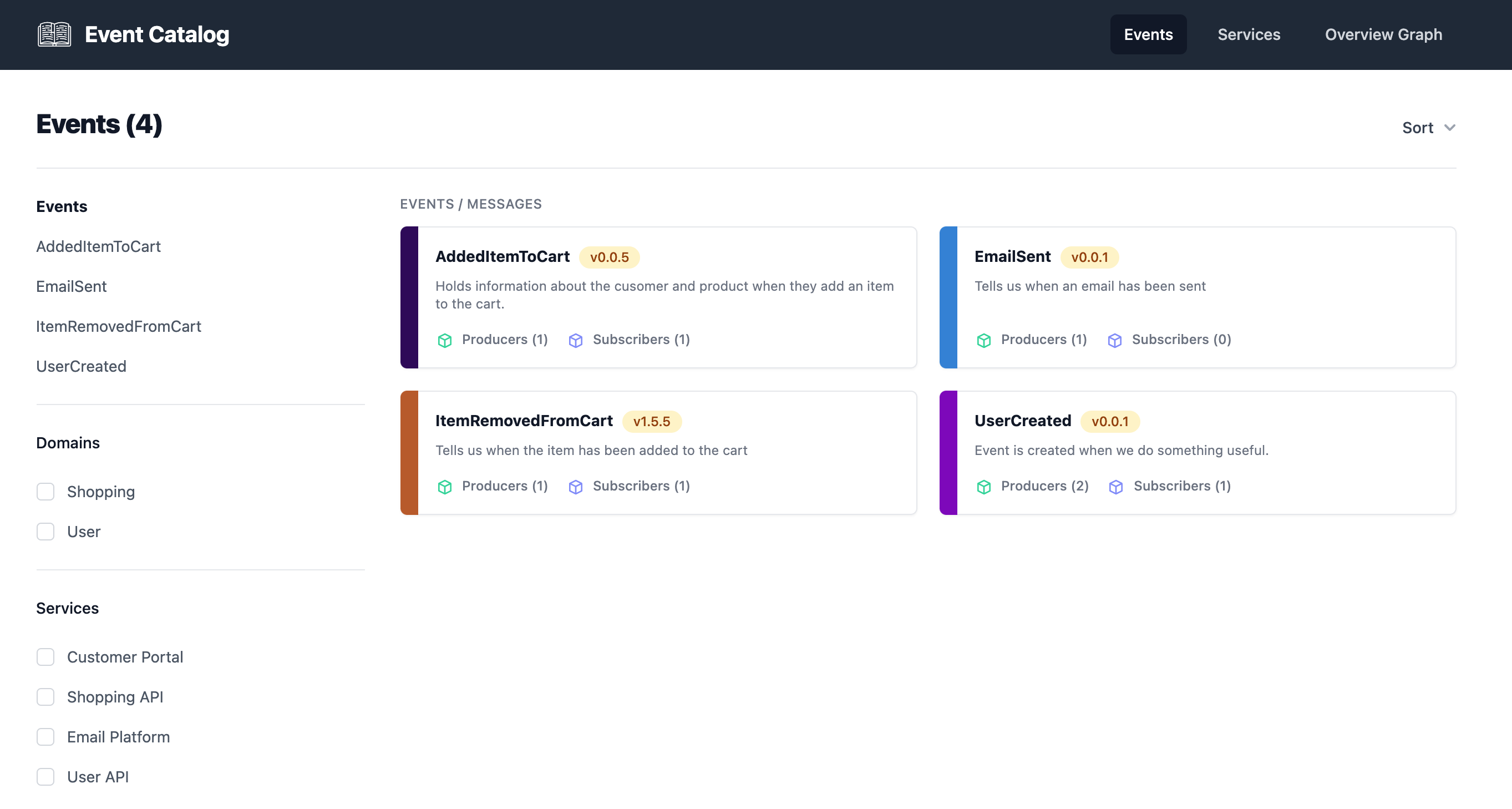Click 'Subscribers (1)' on AddedItemToCart card
Viewport: 1512px width, 809px height.
point(641,340)
